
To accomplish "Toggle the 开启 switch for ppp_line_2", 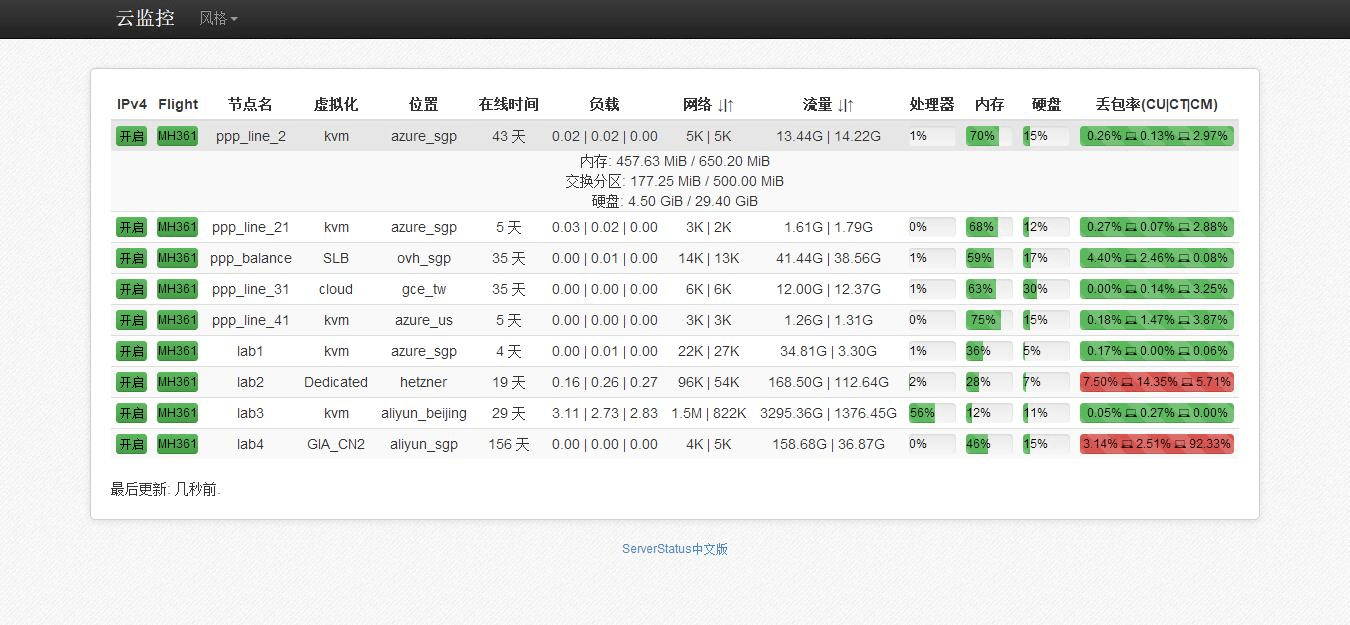I will pyautogui.click(x=131, y=136).
